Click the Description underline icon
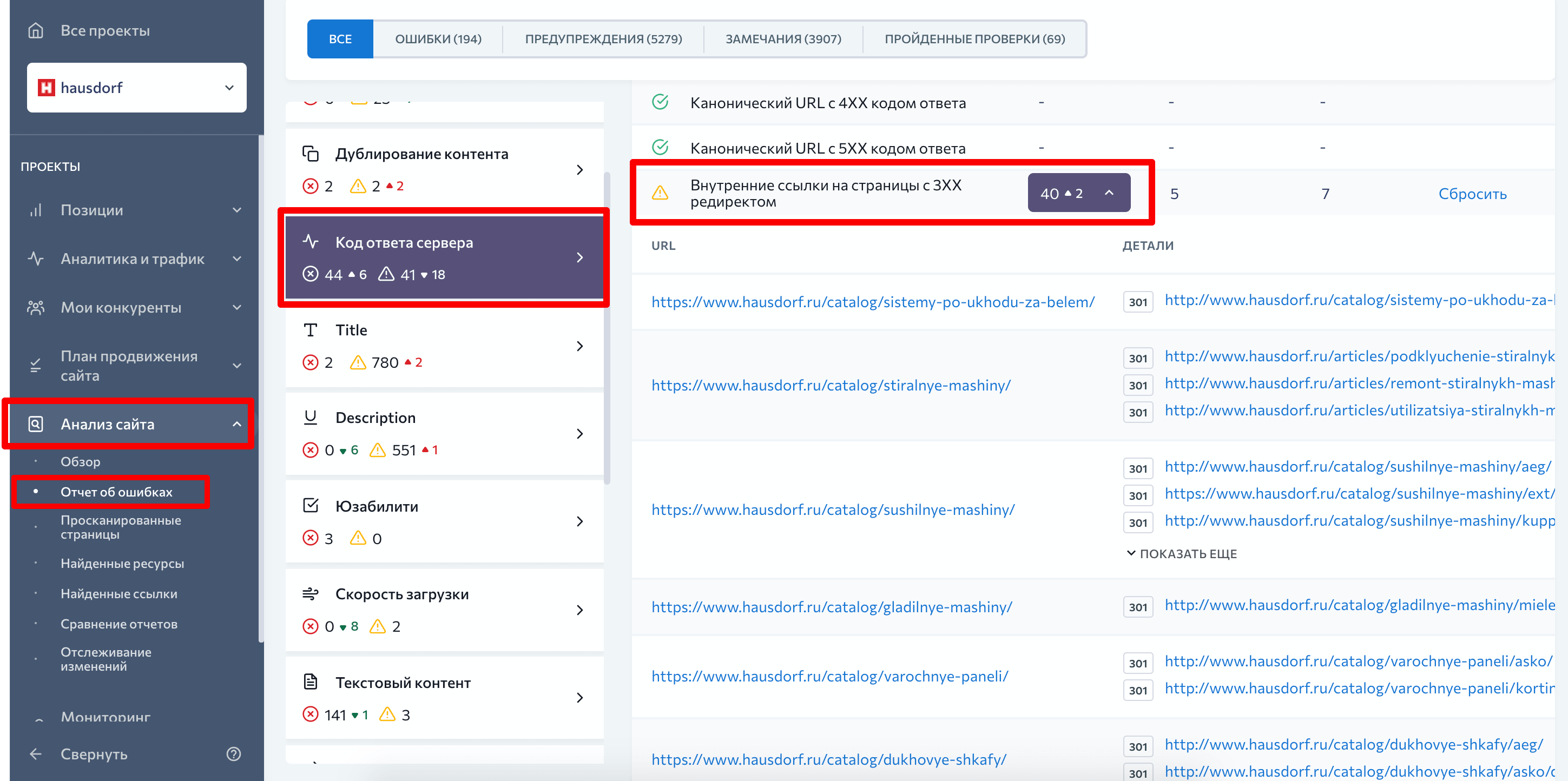Screen dimensions: 1568x781 click(x=311, y=417)
